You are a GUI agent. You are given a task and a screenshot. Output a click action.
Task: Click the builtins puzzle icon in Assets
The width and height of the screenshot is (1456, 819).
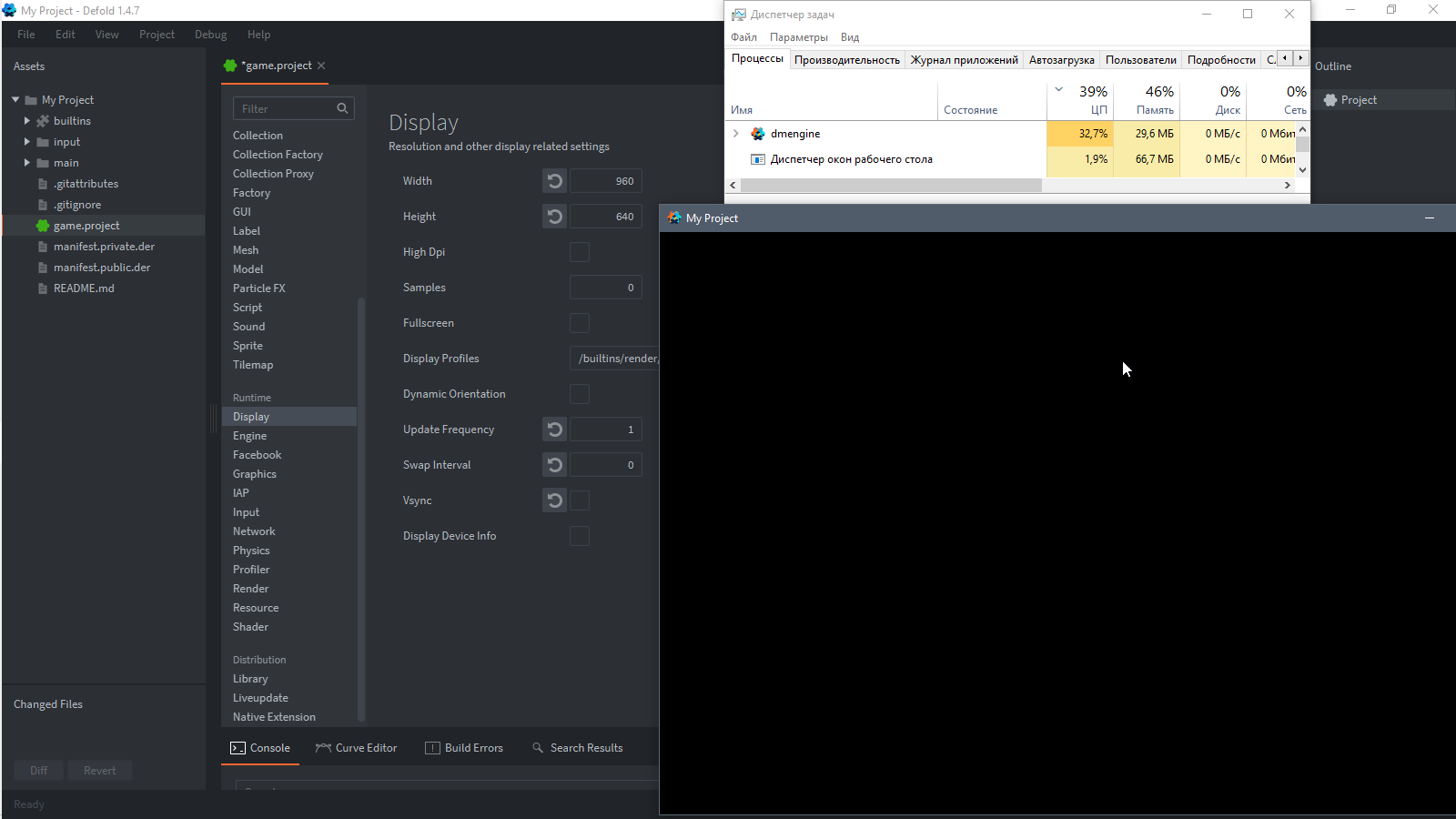[x=43, y=121]
